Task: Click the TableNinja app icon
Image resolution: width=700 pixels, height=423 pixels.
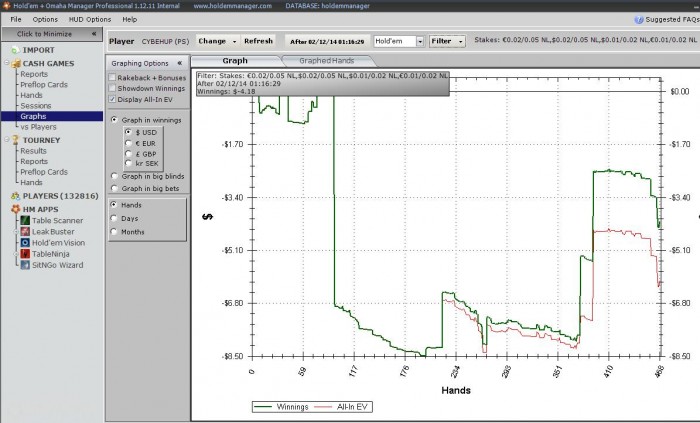Action: [x=25, y=253]
